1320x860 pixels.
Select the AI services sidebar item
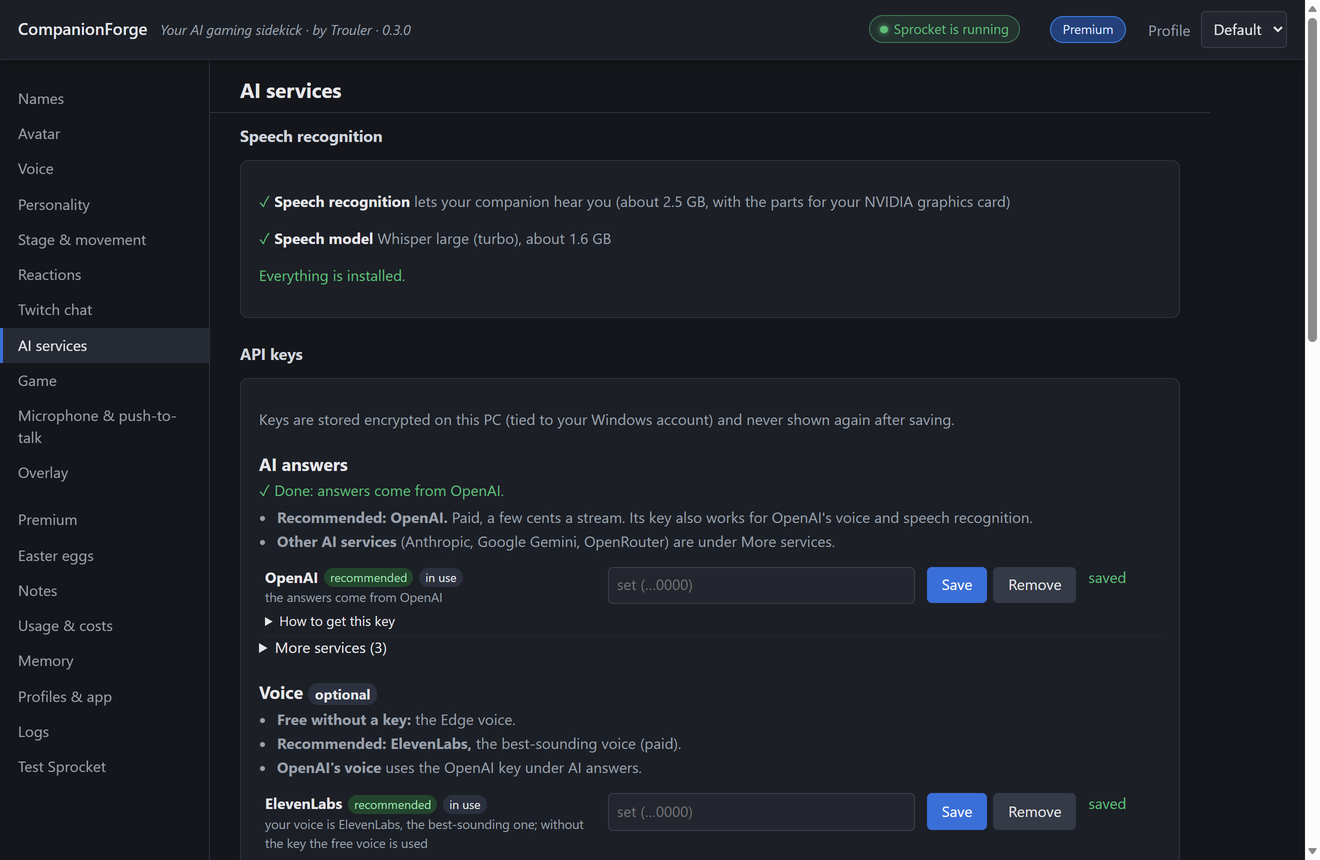tap(104, 345)
